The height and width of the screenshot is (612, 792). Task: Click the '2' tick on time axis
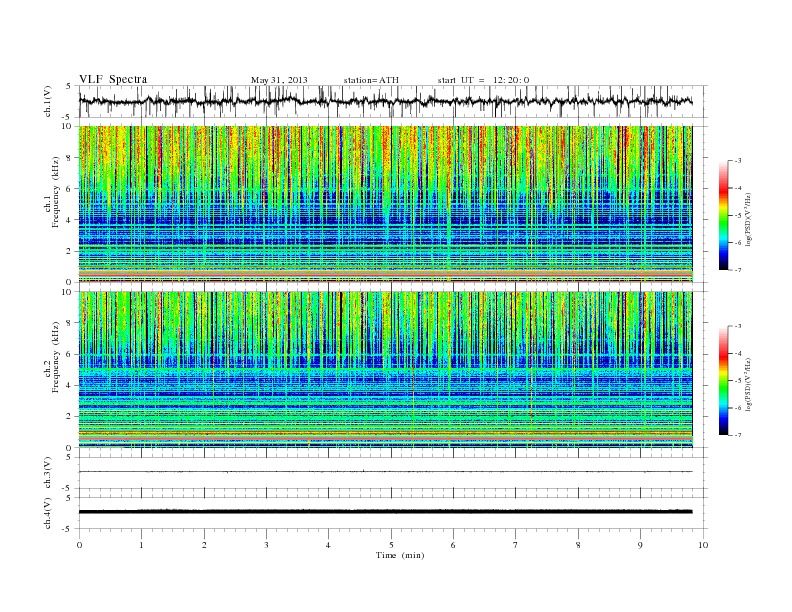[x=204, y=545]
